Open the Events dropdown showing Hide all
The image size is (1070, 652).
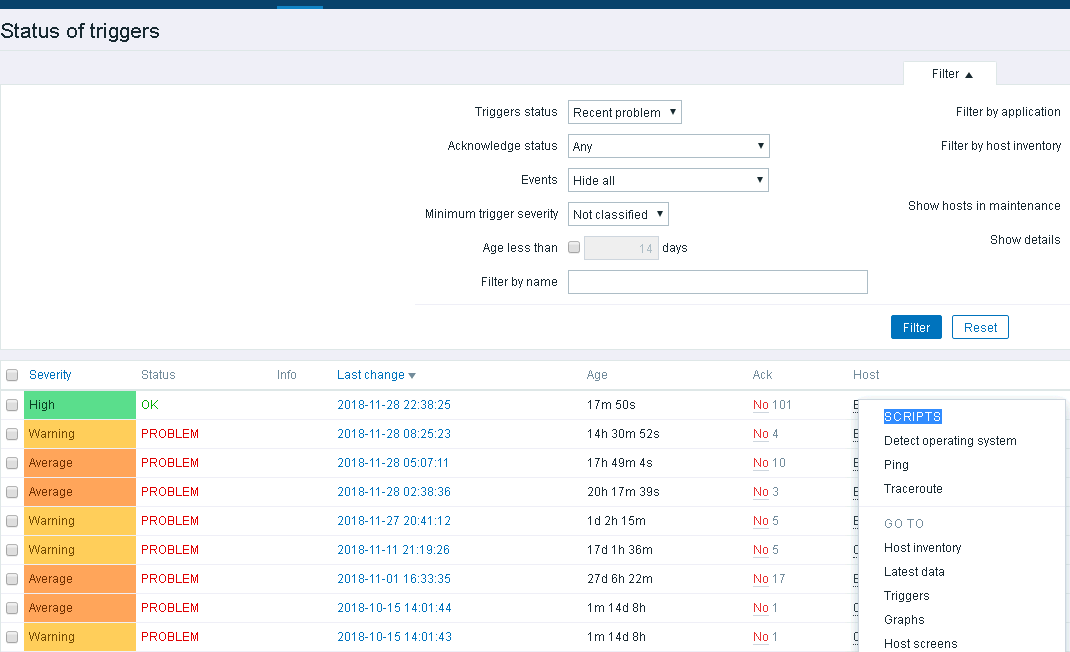click(668, 180)
